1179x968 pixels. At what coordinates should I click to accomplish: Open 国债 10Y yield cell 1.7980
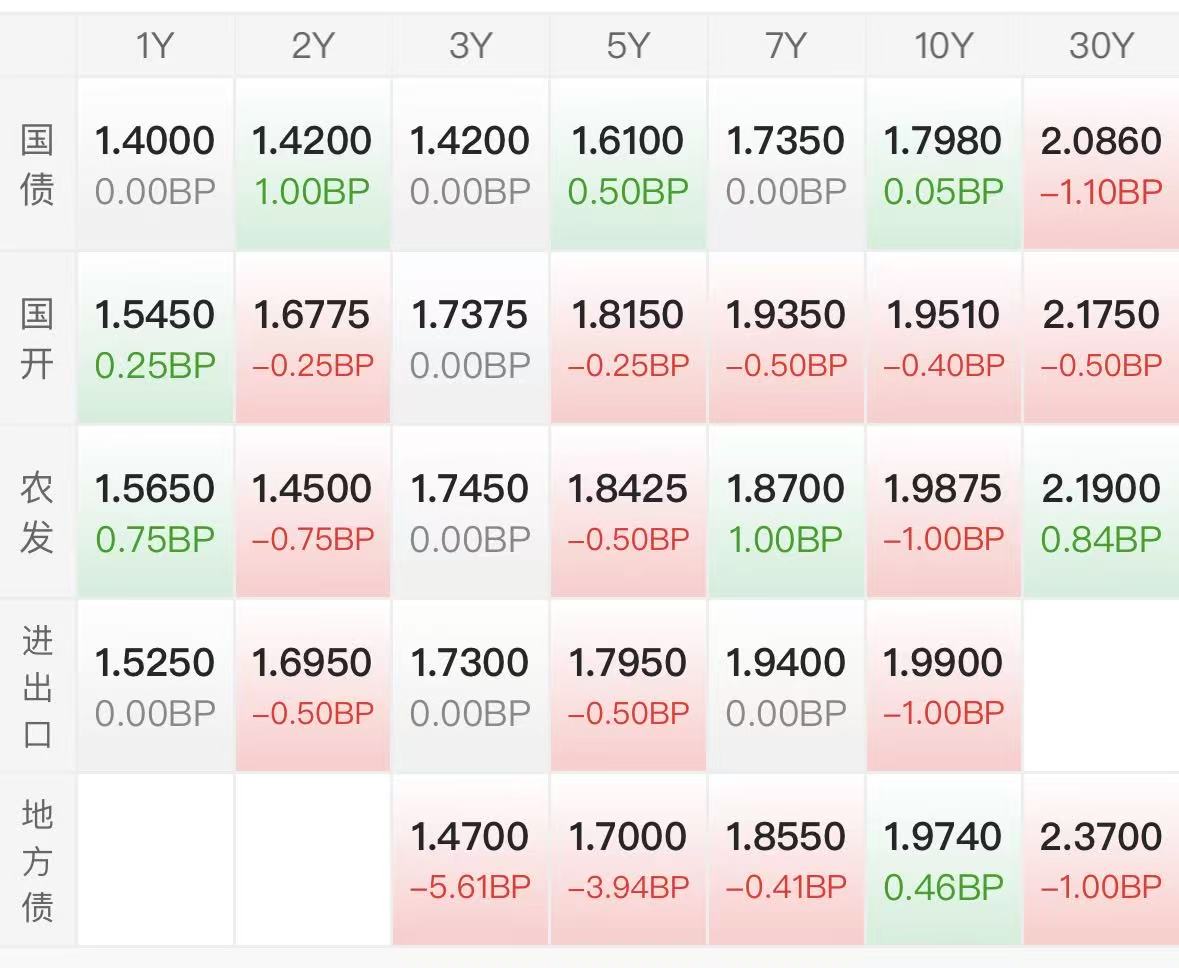point(943,164)
